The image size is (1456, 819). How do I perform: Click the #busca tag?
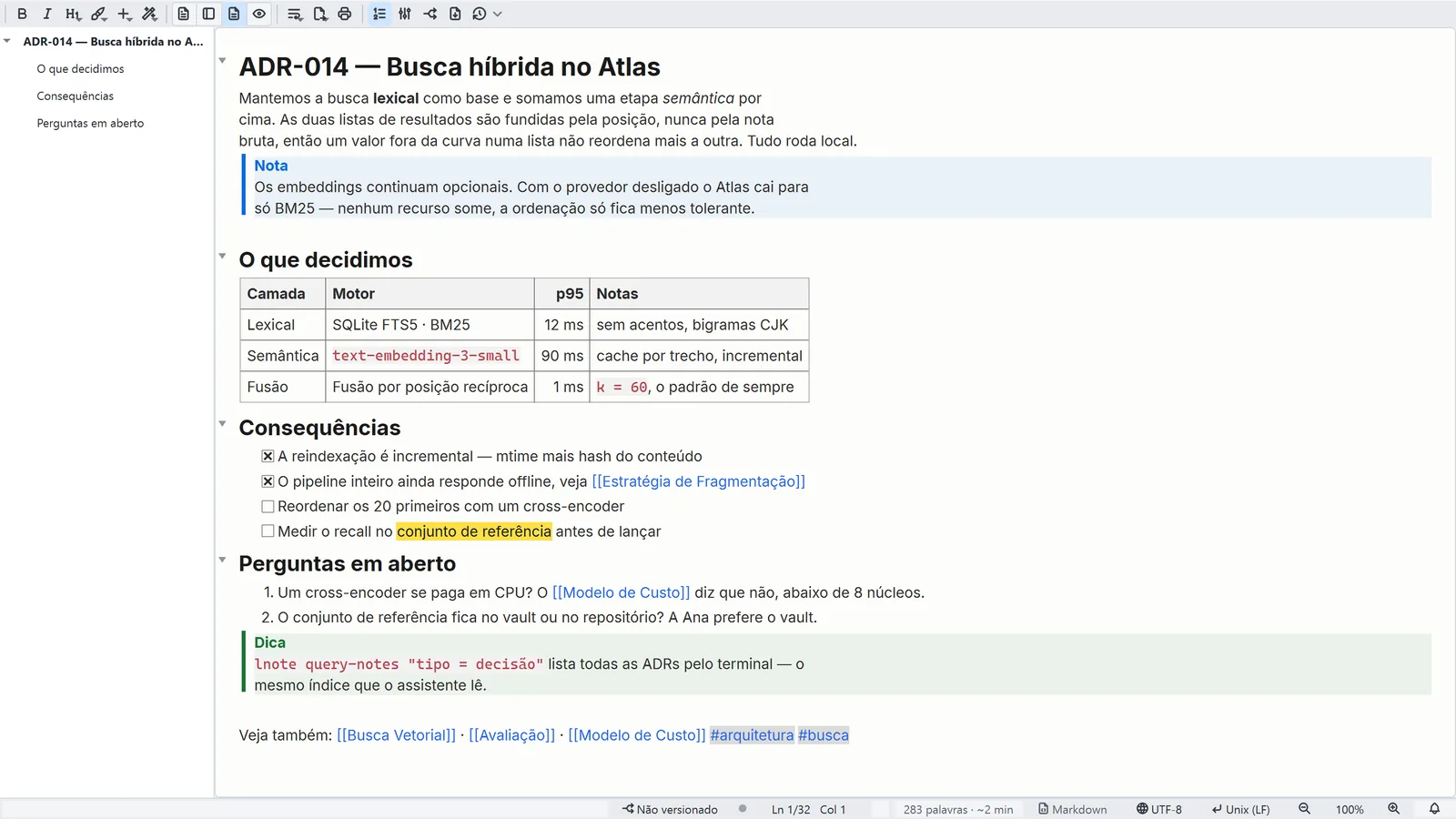pos(824,735)
